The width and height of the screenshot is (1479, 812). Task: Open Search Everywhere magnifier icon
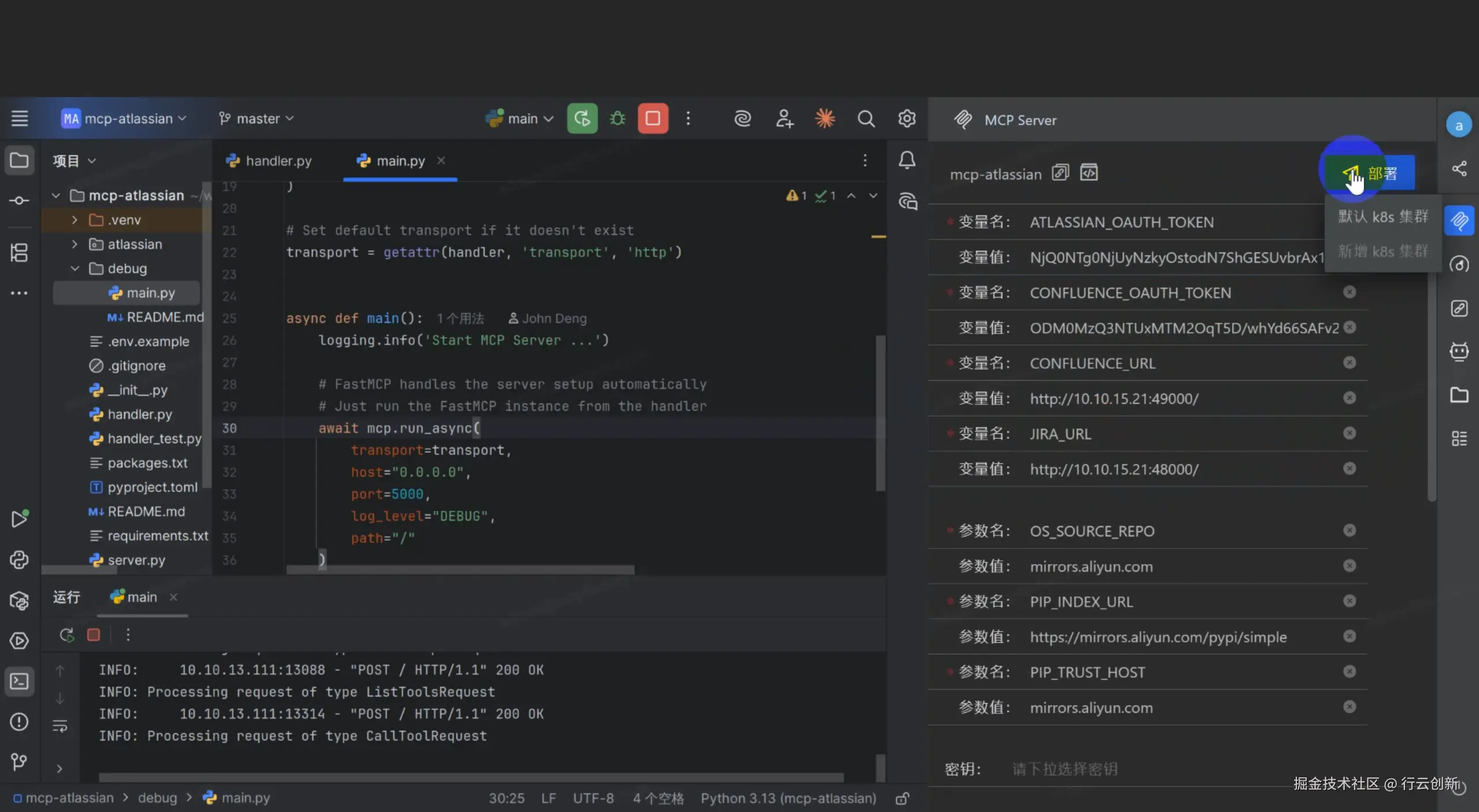click(x=866, y=118)
